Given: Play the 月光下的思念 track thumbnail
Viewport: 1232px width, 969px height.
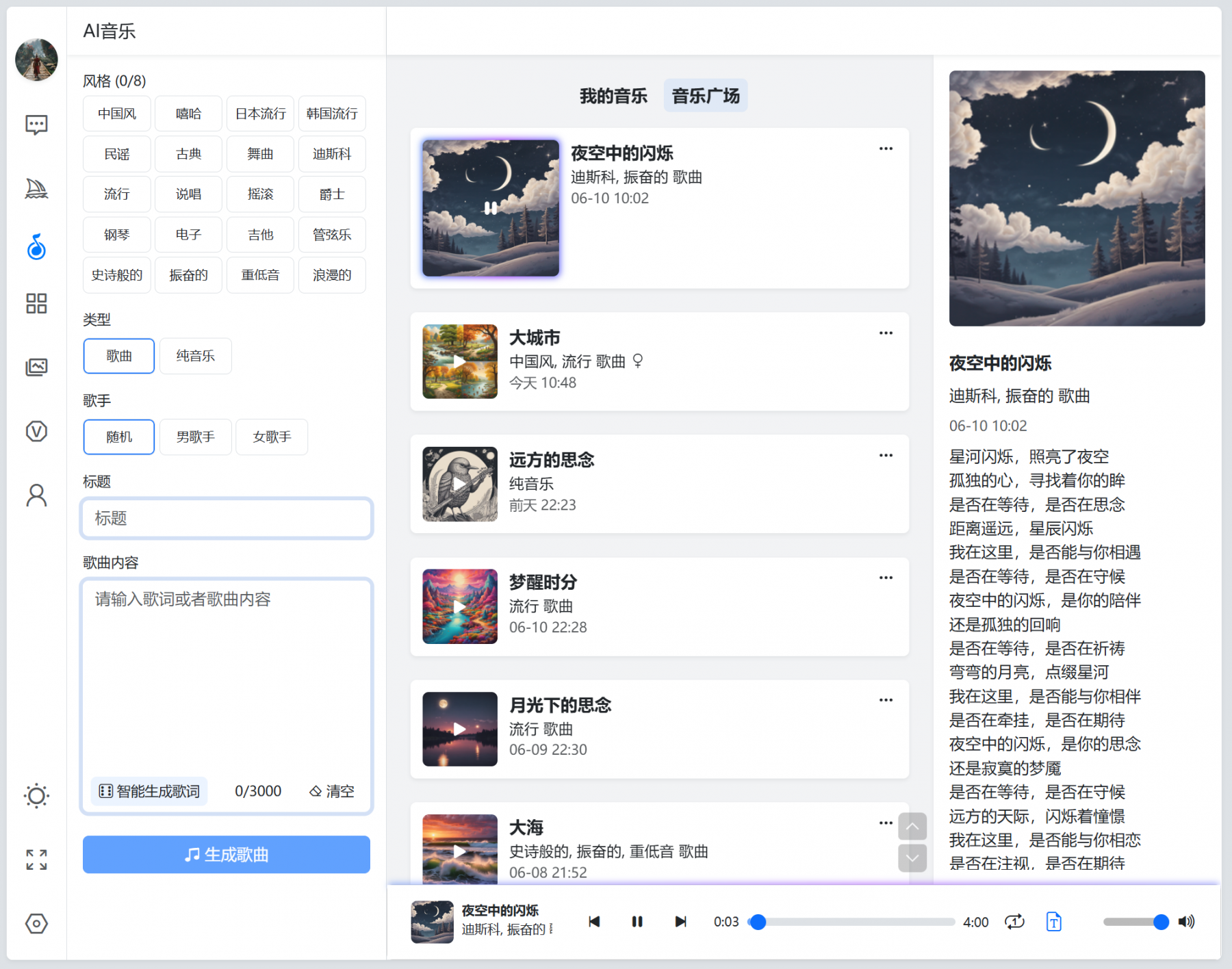Looking at the screenshot, I should (x=460, y=729).
